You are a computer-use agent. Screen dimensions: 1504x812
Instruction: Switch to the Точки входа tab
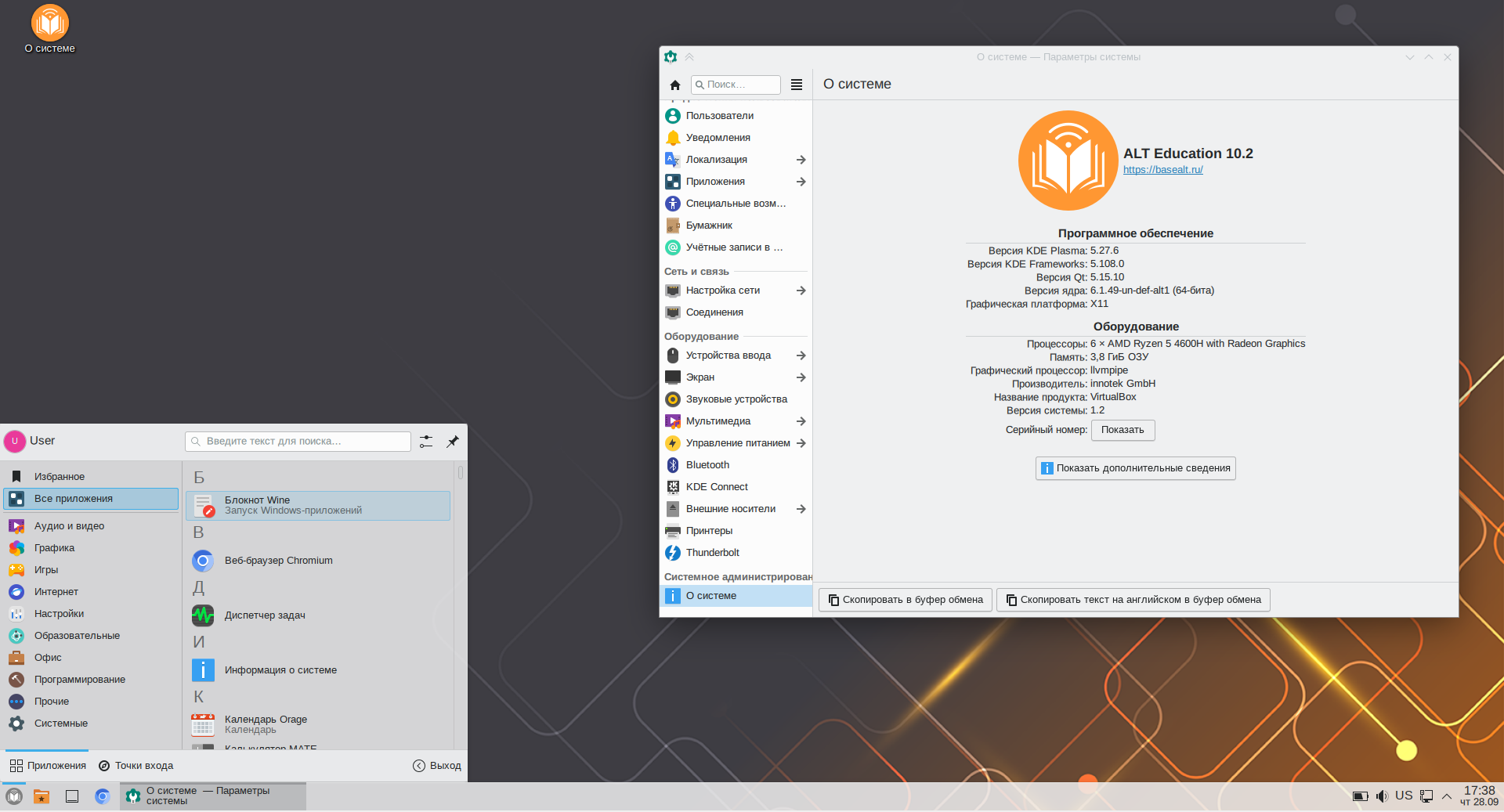click(x=136, y=766)
